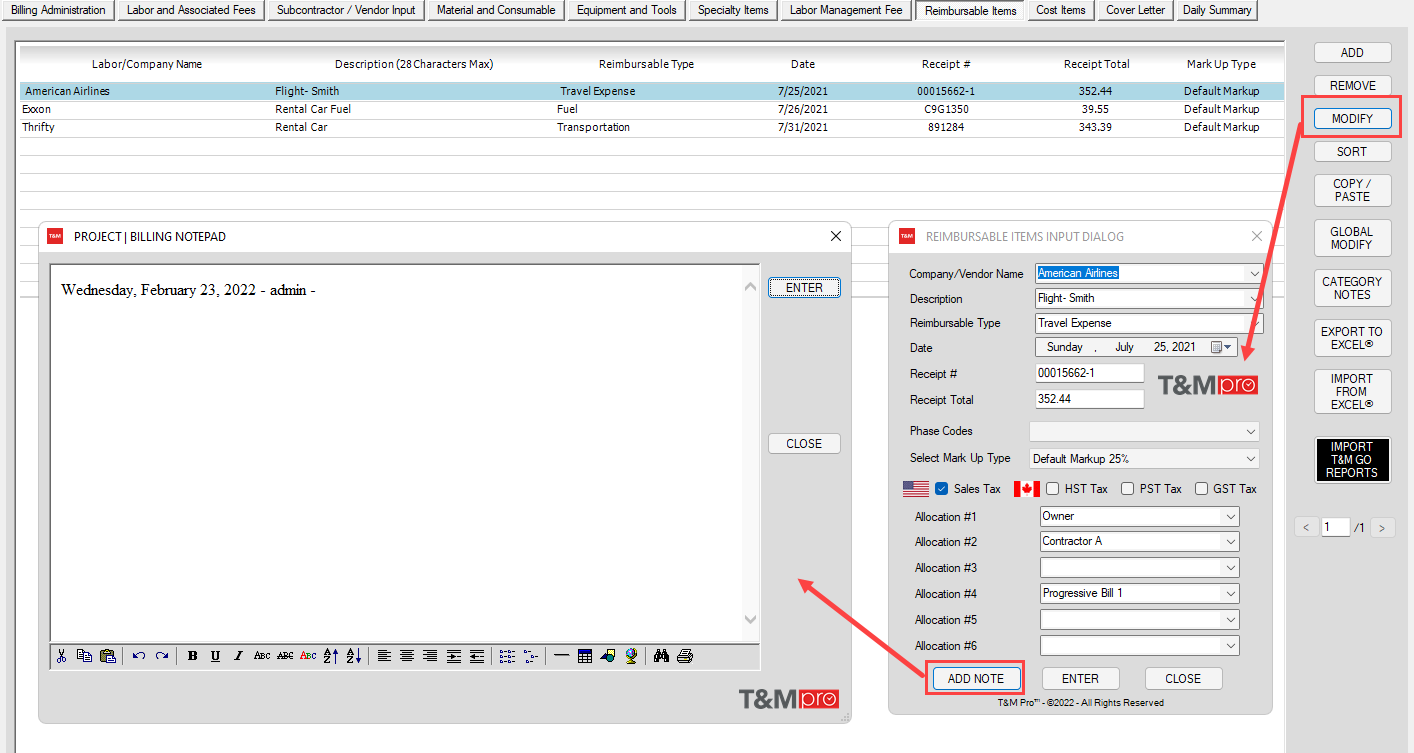Image resolution: width=1414 pixels, height=753 pixels.
Task: Click the sort ascending A-Z icon
Action: [331, 656]
